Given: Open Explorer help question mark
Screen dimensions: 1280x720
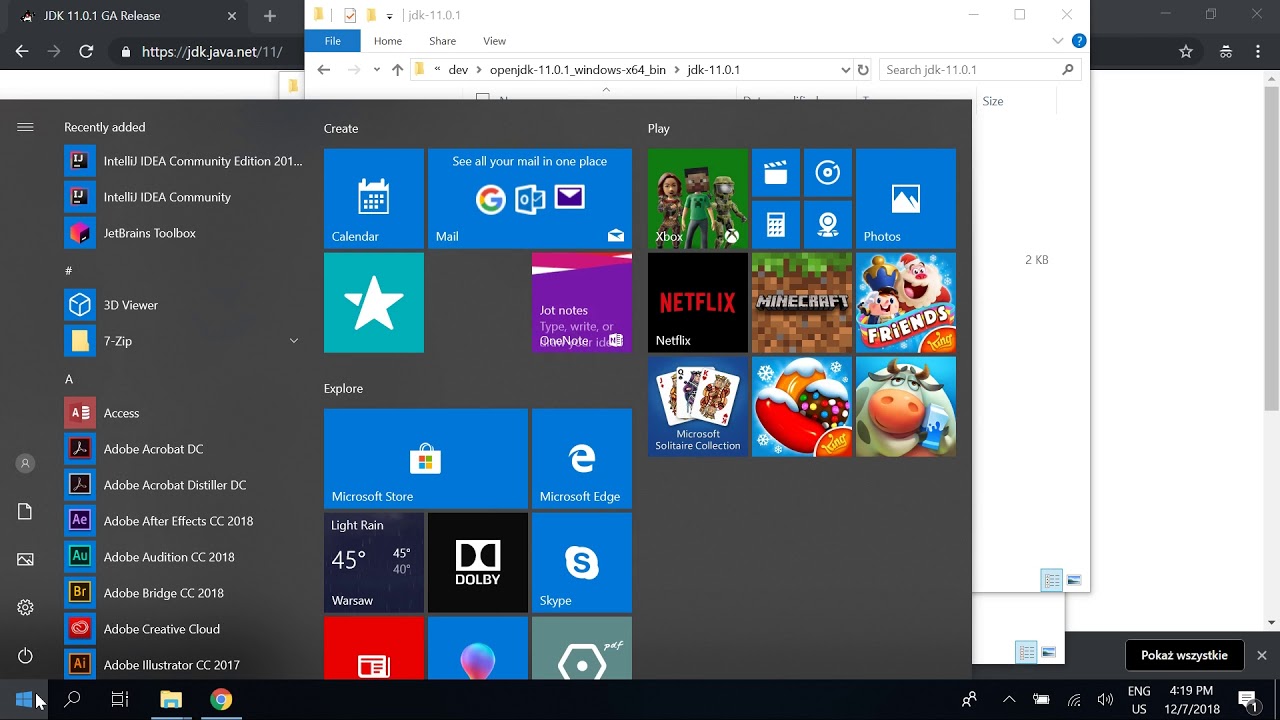Looking at the screenshot, I should (1079, 41).
